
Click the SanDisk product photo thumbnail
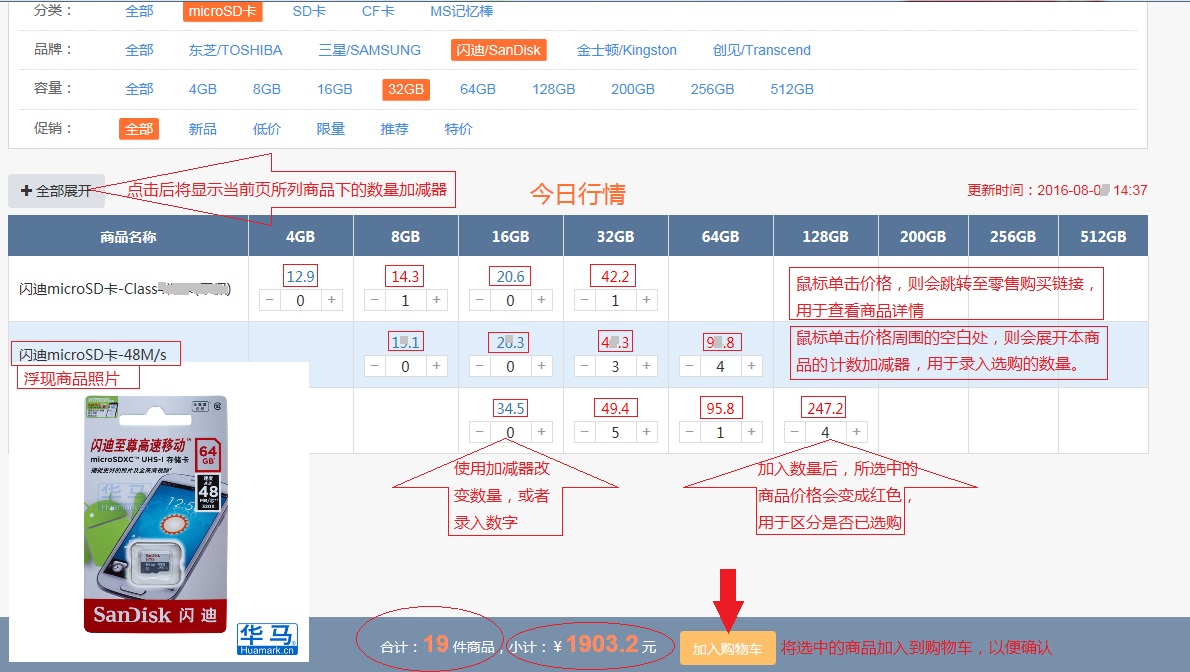pos(156,514)
